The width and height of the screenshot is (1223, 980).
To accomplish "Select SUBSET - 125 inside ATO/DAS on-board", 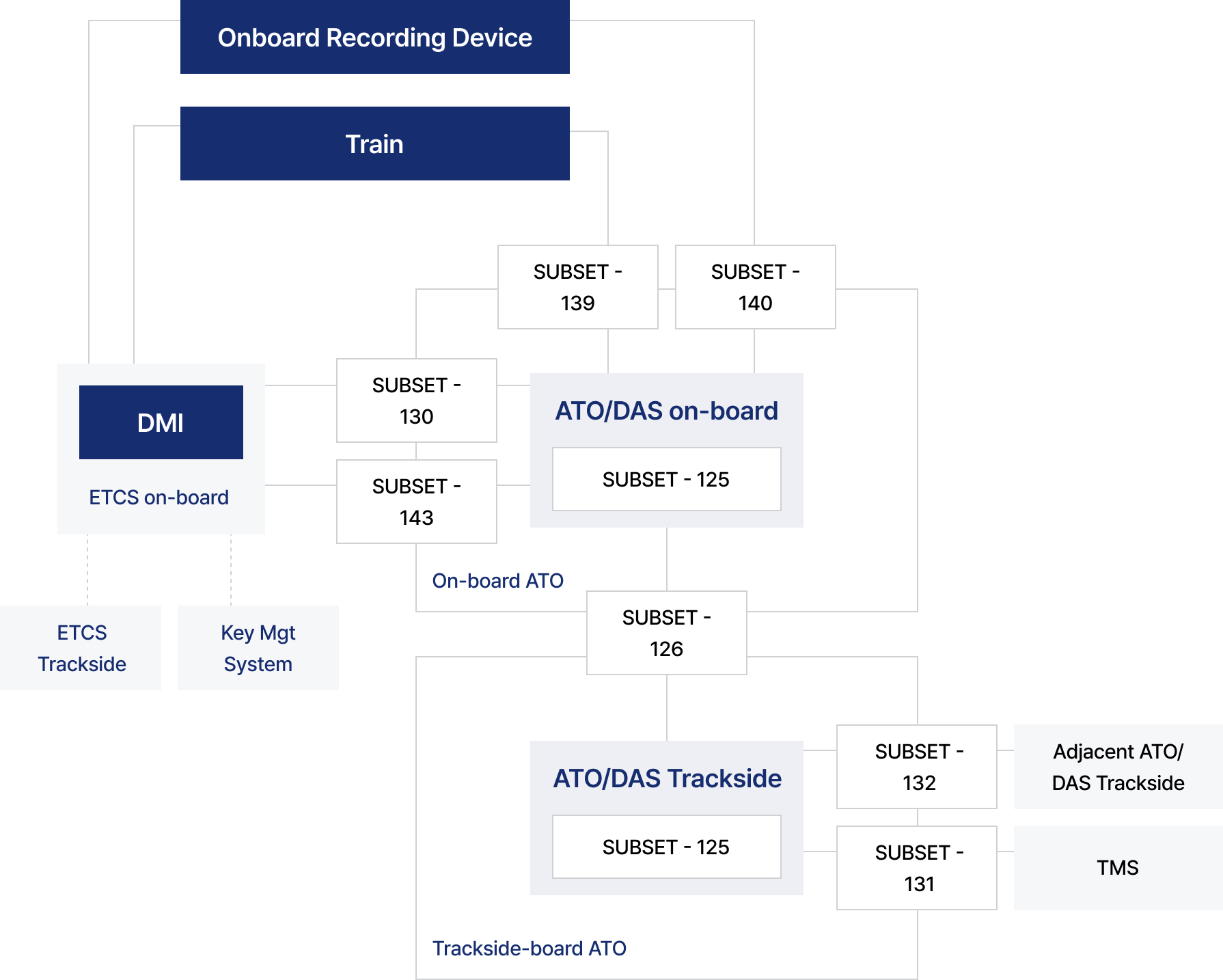I will pos(666,479).
